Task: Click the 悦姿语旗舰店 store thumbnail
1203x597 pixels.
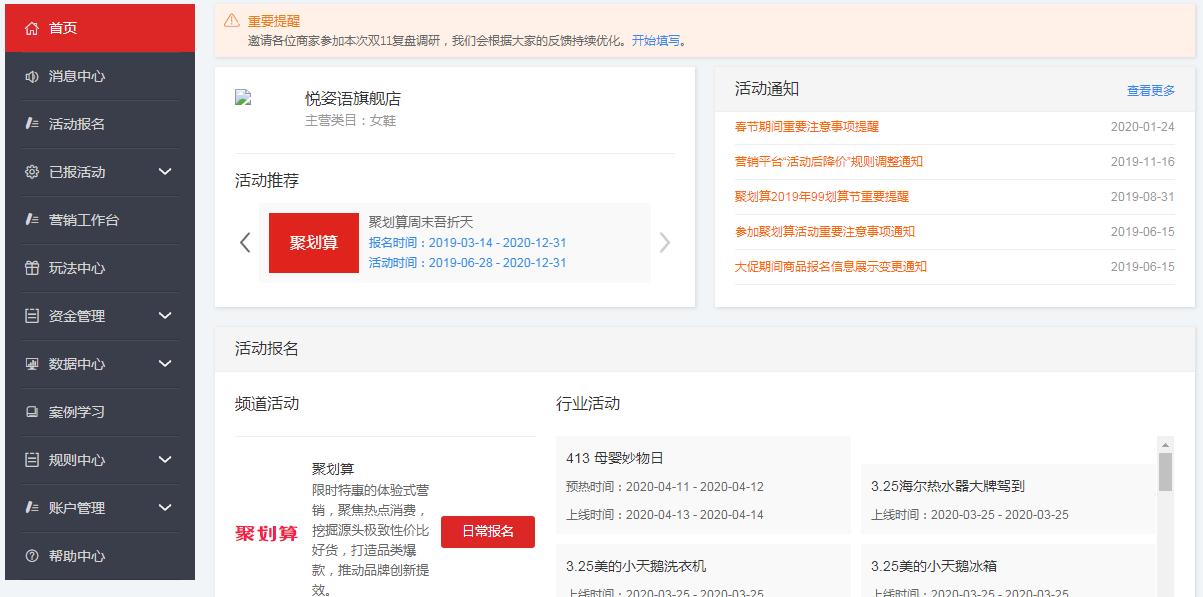Action: coord(240,99)
